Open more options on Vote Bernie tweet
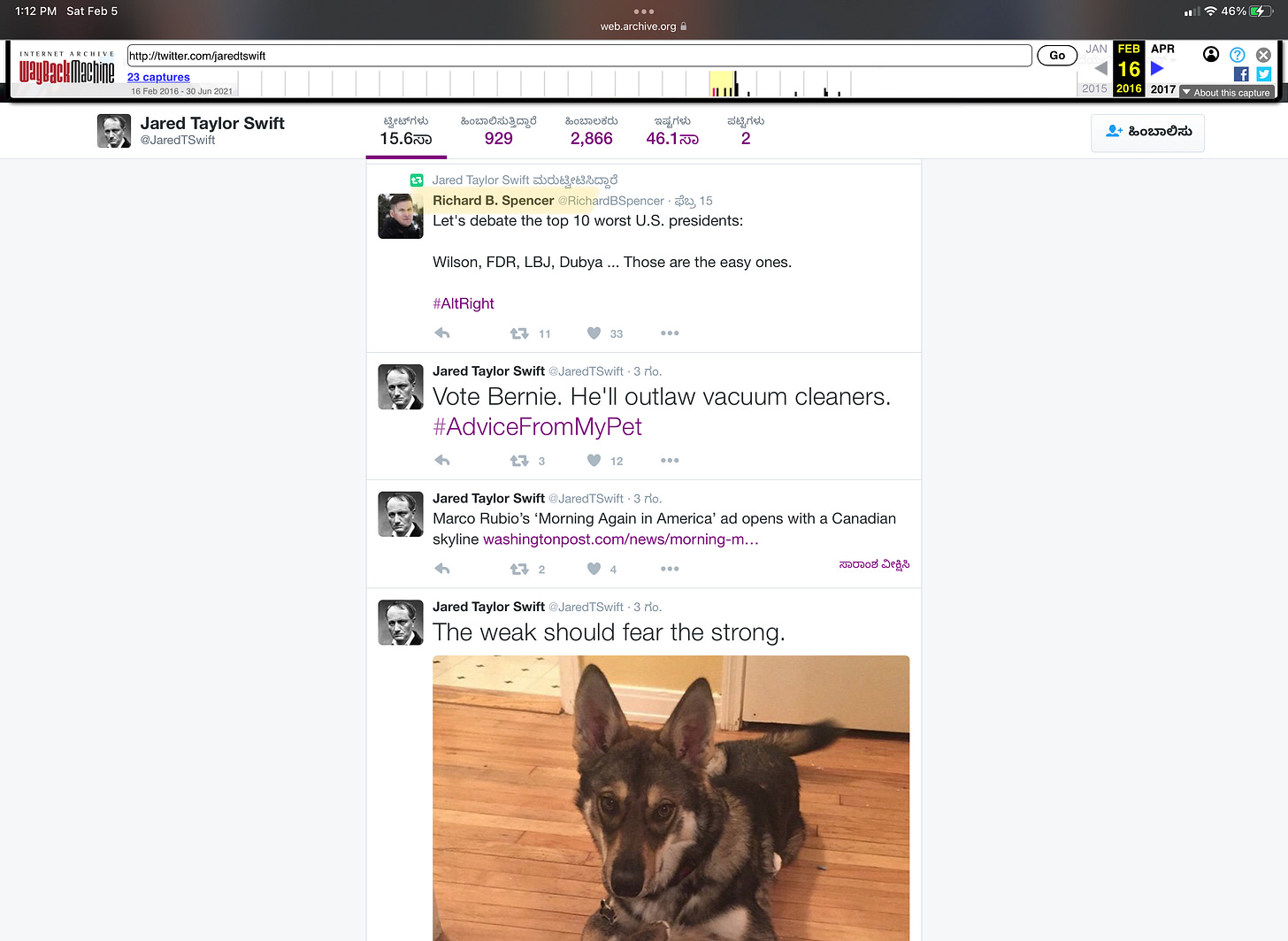 670,460
